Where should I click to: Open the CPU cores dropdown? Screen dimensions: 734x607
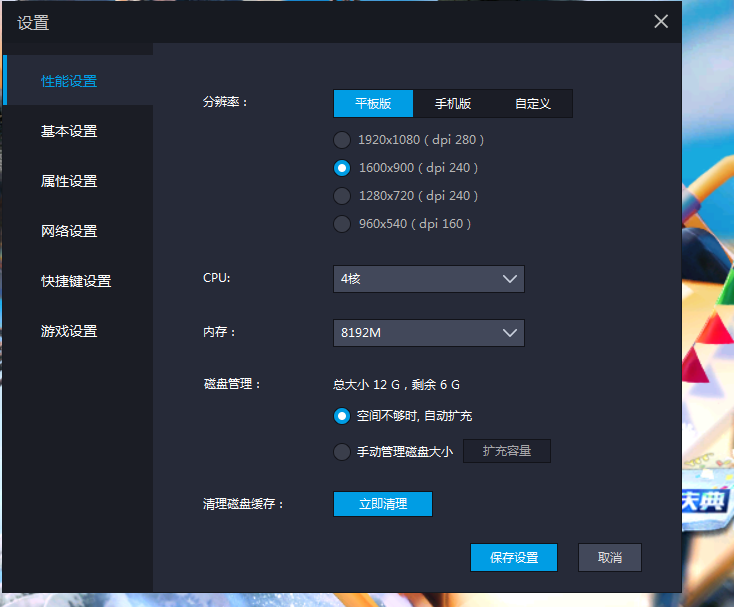tap(428, 279)
